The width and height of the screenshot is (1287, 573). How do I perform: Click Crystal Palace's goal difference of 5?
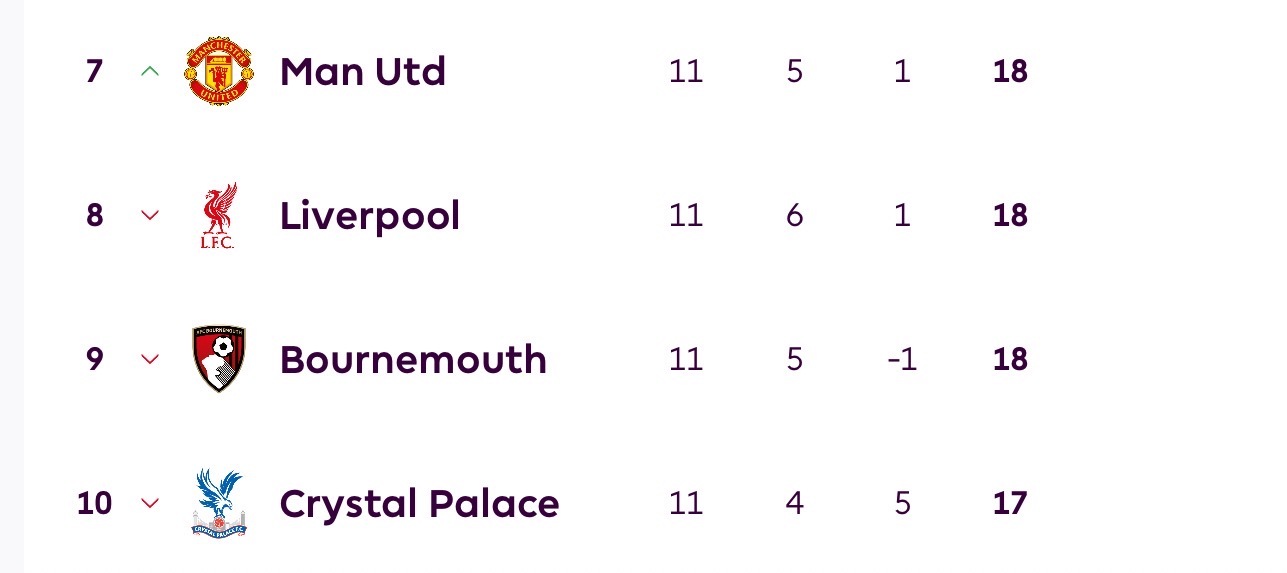902,503
